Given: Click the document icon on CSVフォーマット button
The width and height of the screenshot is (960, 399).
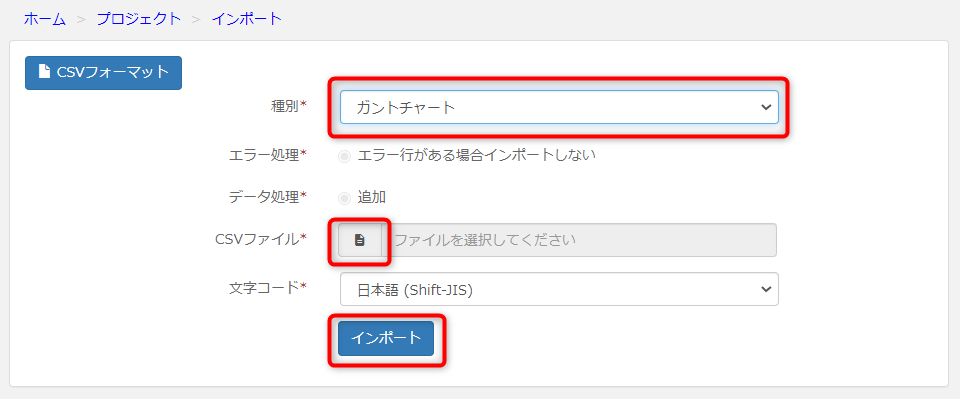Looking at the screenshot, I should pos(43,72).
